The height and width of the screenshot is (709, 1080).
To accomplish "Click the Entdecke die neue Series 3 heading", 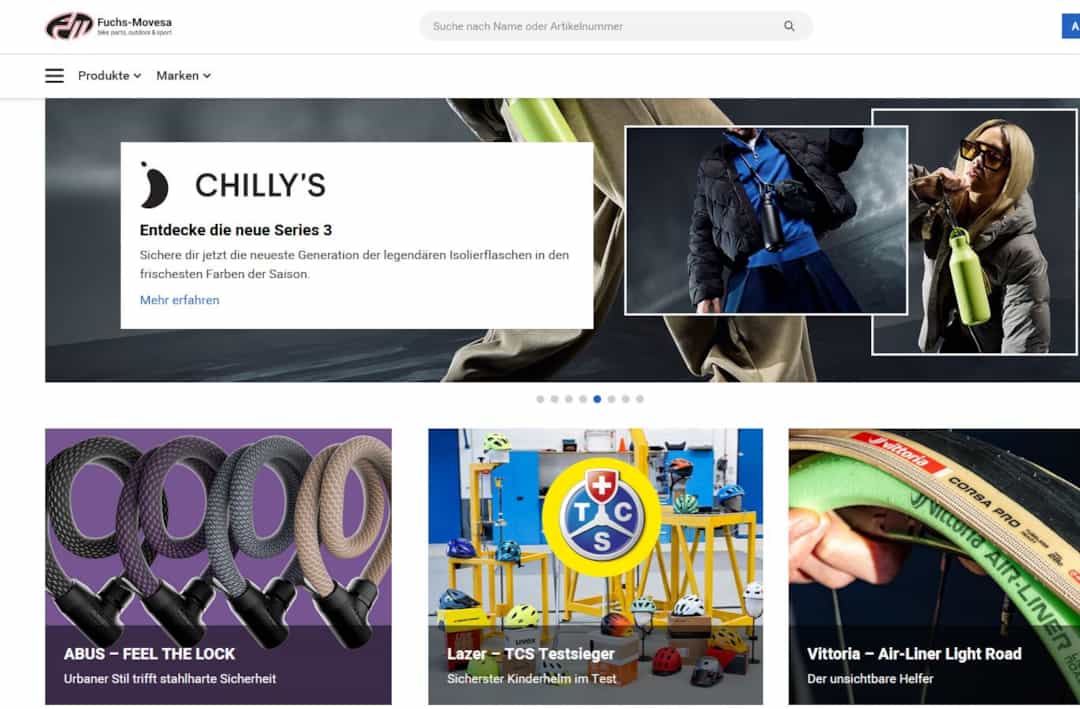I will click(x=236, y=230).
